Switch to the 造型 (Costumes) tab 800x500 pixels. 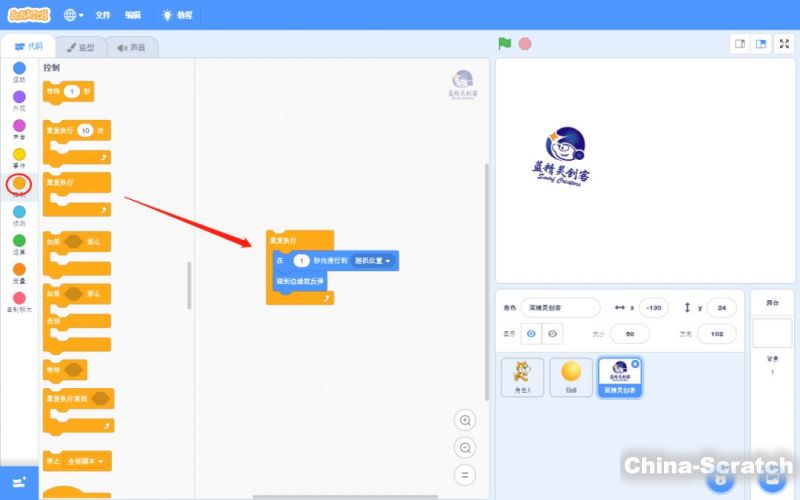point(81,47)
